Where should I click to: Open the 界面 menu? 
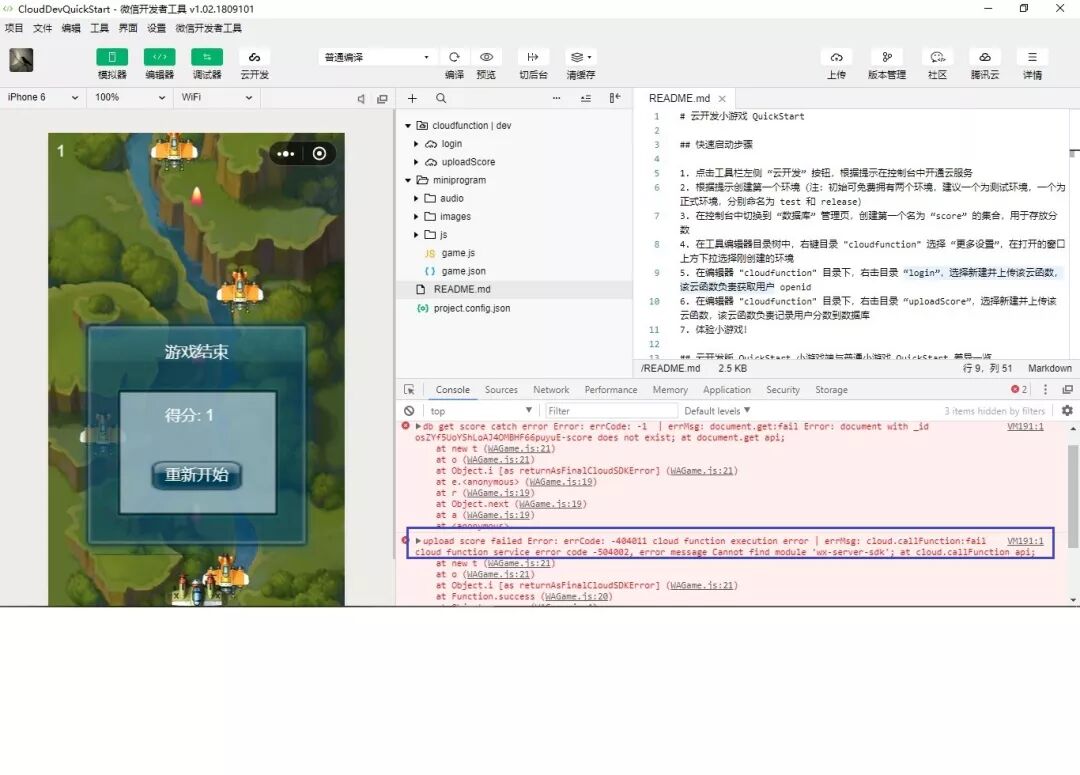coord(128,28)
